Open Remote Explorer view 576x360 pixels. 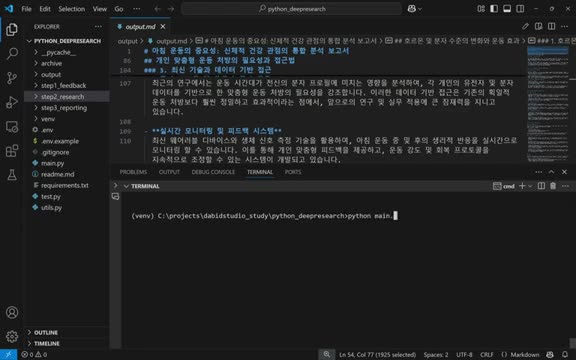(x=12, y=126)
